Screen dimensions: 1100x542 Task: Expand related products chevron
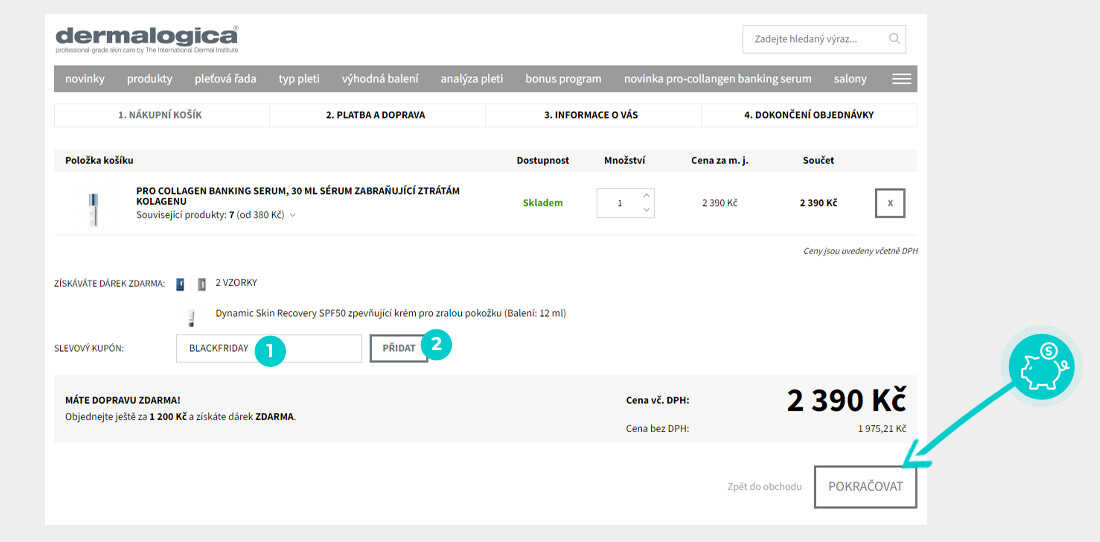[x=293, y=215]
